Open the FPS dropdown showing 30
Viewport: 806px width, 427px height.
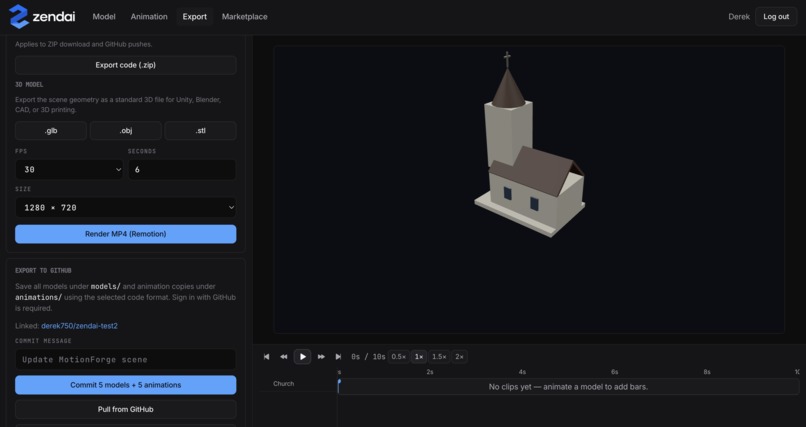[x=69, y=170]
